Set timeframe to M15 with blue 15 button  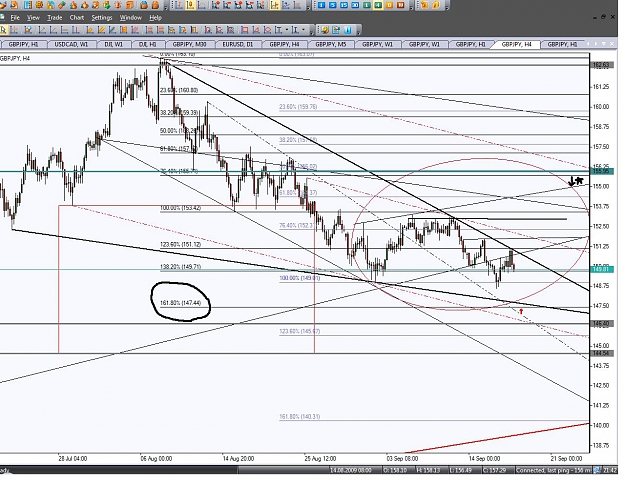[344, 5]
